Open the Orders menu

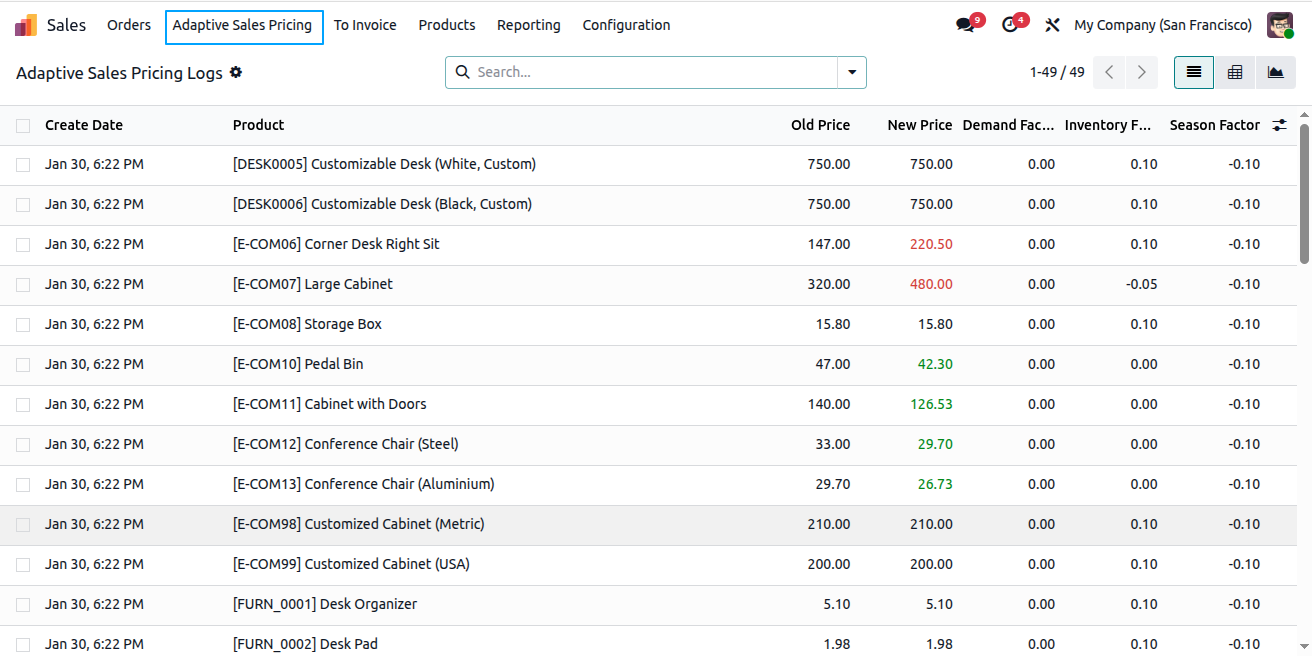[129, 25]
